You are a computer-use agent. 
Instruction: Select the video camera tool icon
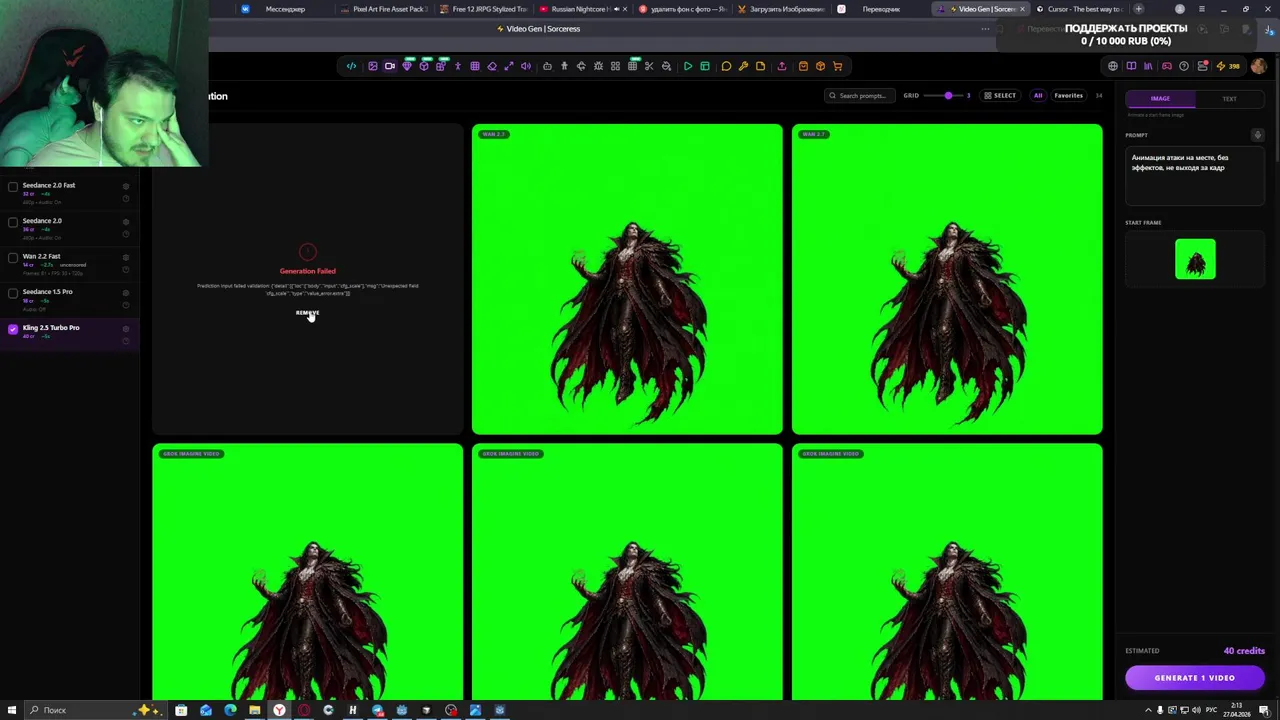point(390,66)
